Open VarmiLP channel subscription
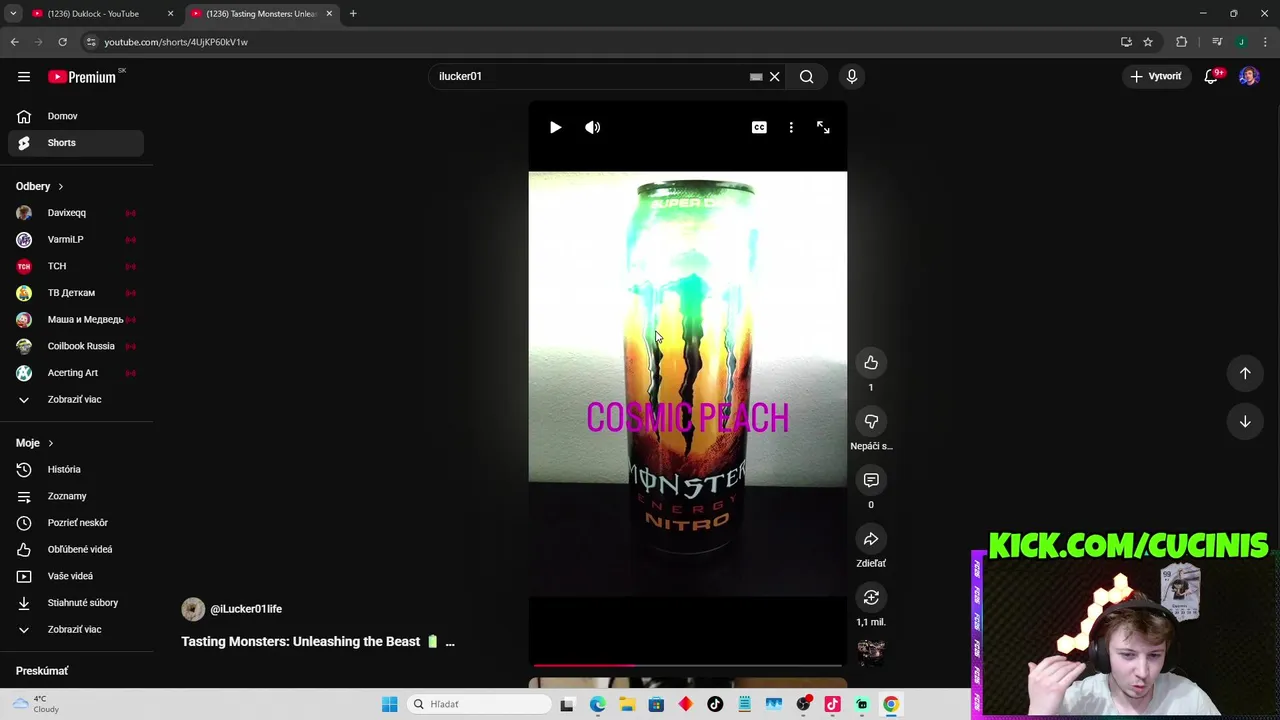 click(x=76, y=240)
